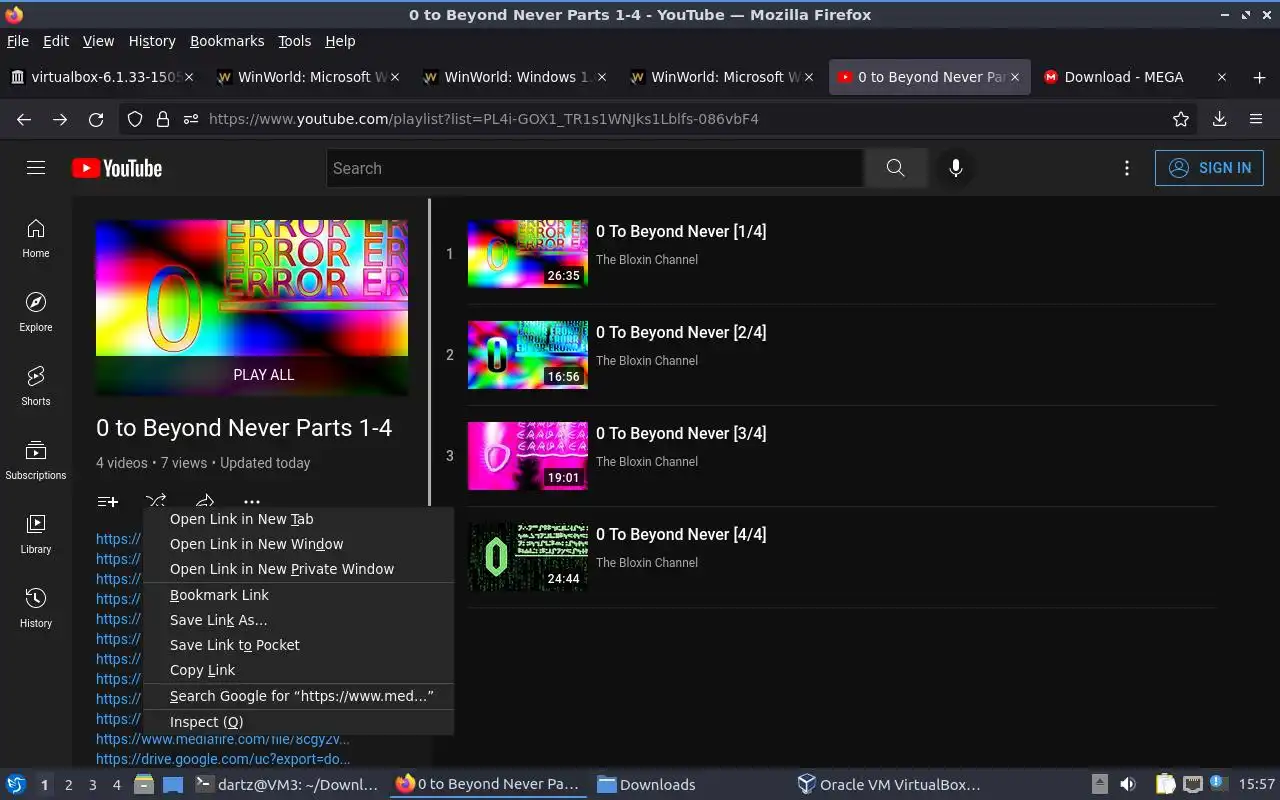This screenshot has height=800, width=1280.
Task: Save playlist with add-to-library icon
Action: (108, 501)
